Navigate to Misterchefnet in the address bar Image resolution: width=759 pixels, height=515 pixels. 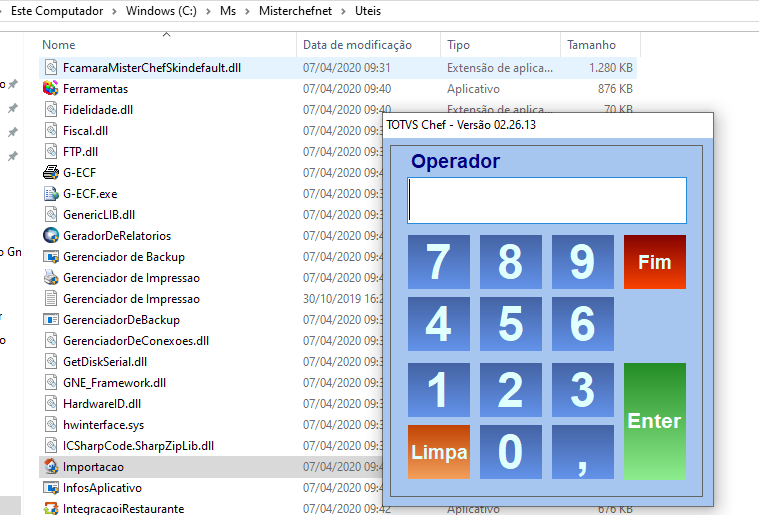point(295,11)
